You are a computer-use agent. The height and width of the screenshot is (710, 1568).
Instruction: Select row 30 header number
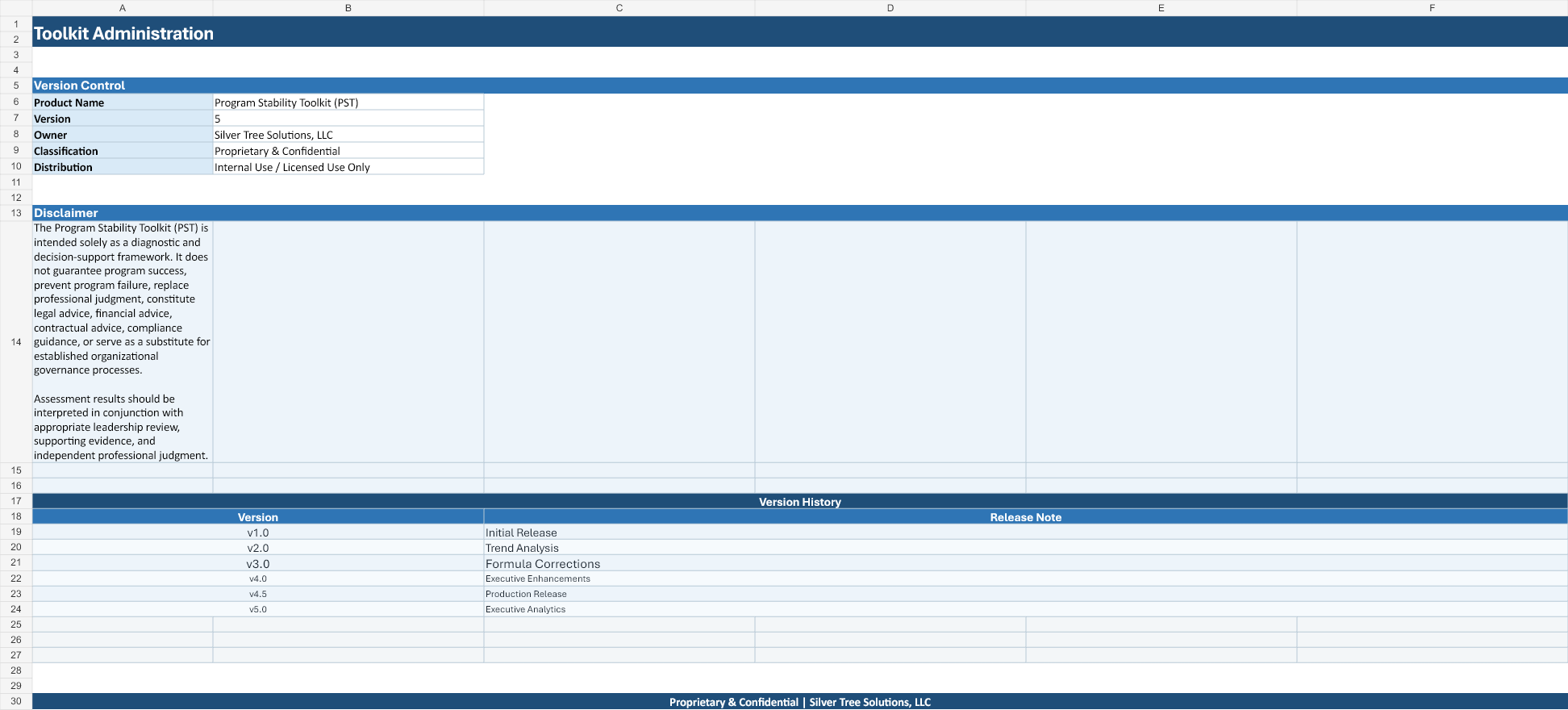[x=16, y=701]
